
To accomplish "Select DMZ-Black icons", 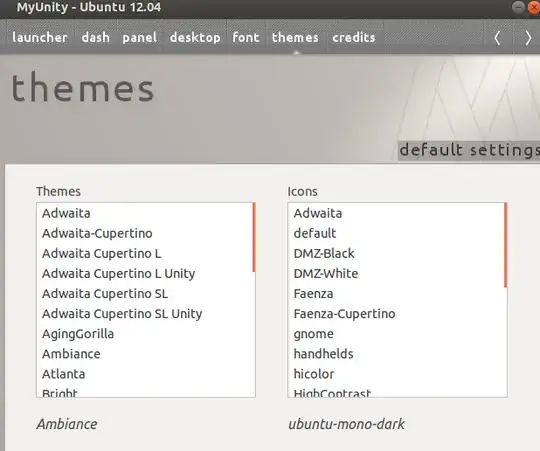I will click(x=396, y=253).
